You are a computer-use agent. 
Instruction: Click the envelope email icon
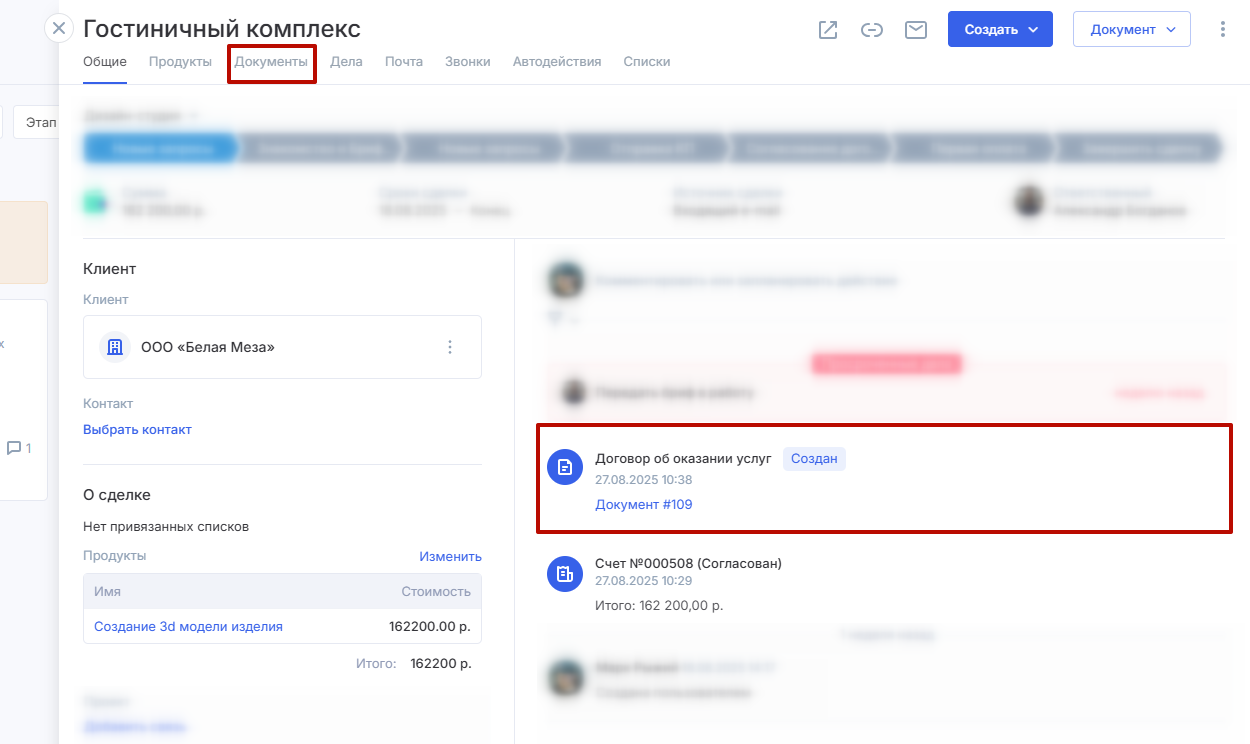pyautogui.click(x=916, y=30)
